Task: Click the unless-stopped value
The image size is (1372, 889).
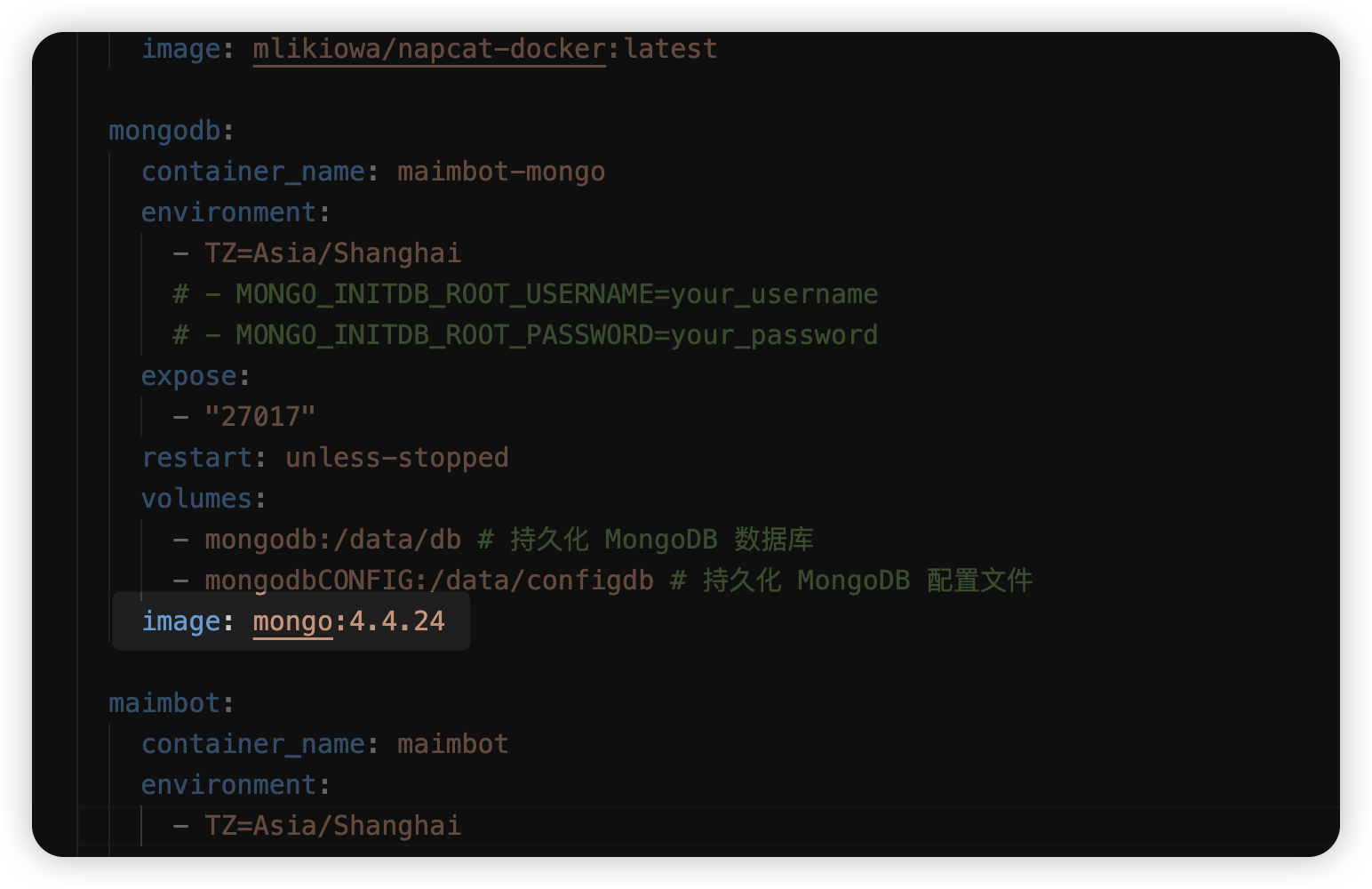Action: [397, 458]
